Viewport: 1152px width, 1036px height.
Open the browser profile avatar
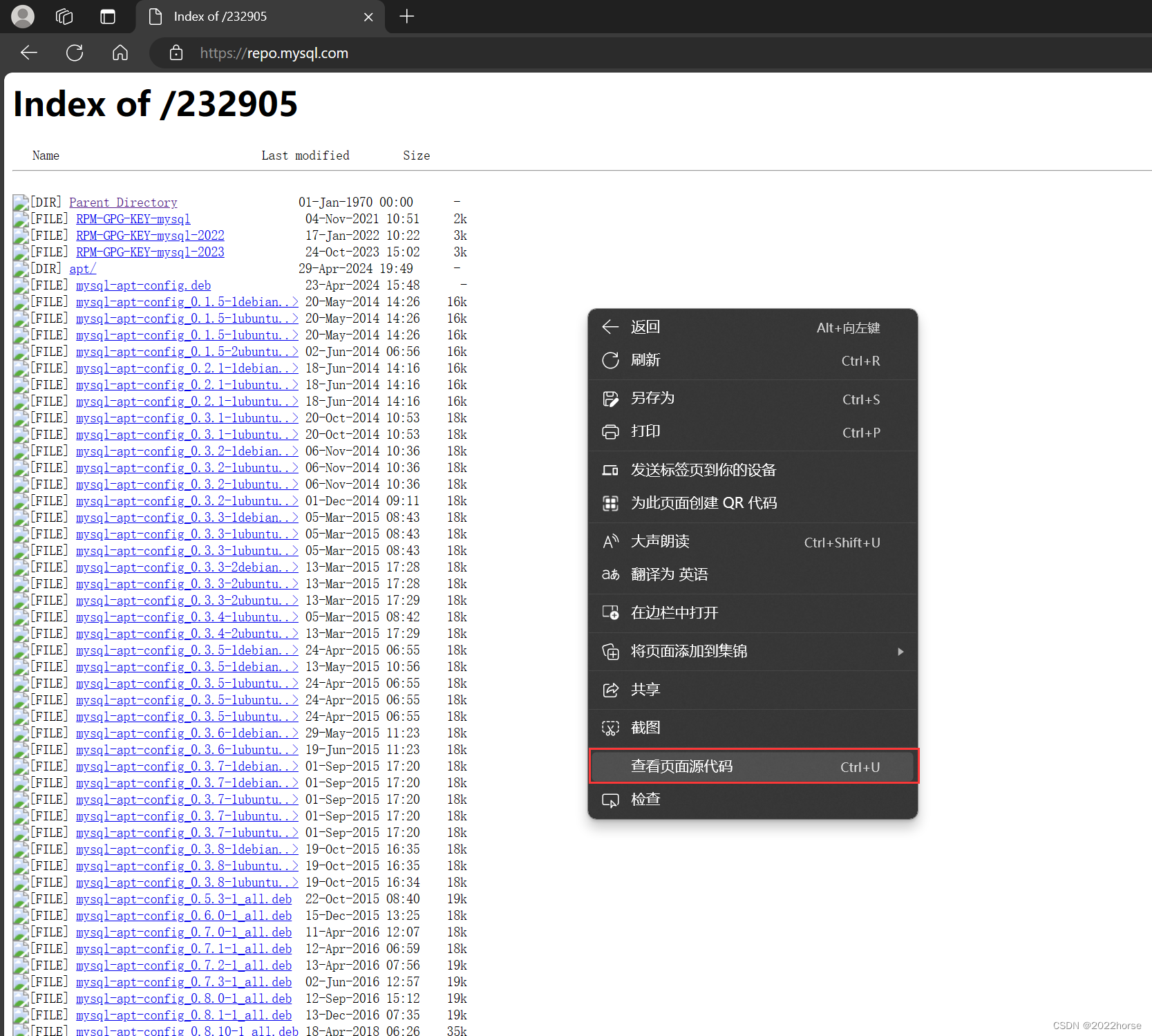(x=23, y=17)
